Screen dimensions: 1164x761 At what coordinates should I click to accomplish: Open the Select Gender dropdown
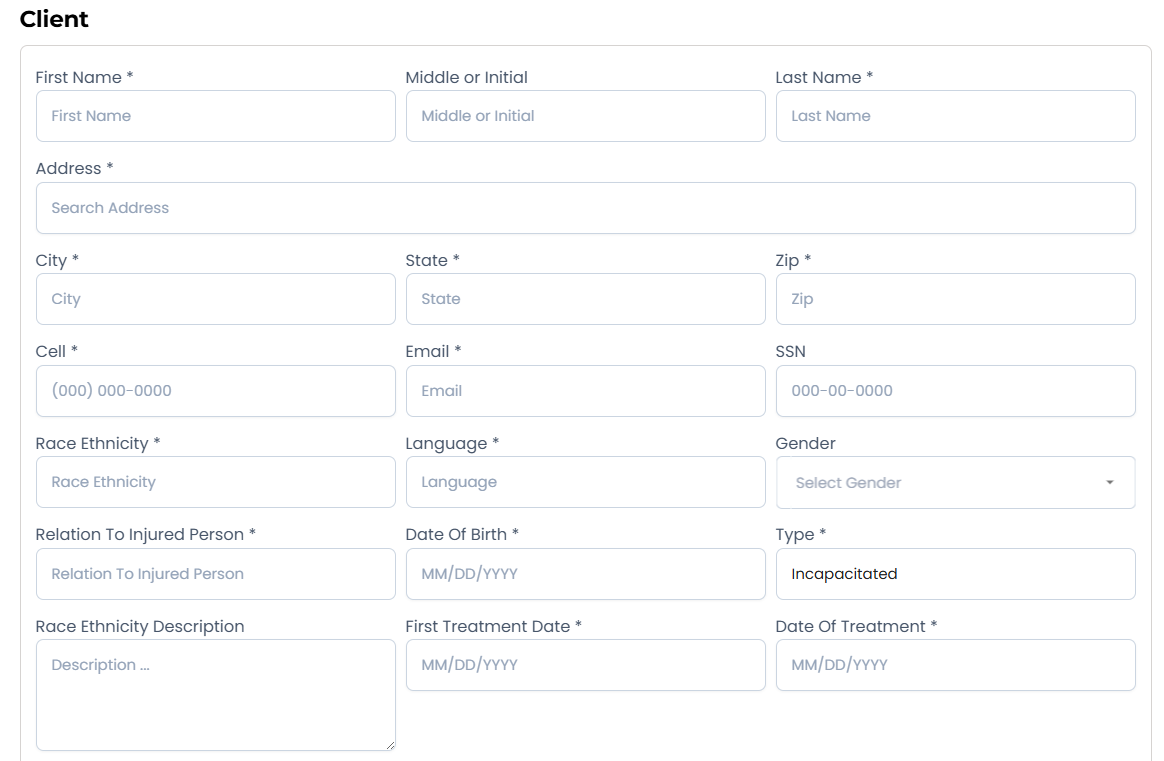pos(940,483)
